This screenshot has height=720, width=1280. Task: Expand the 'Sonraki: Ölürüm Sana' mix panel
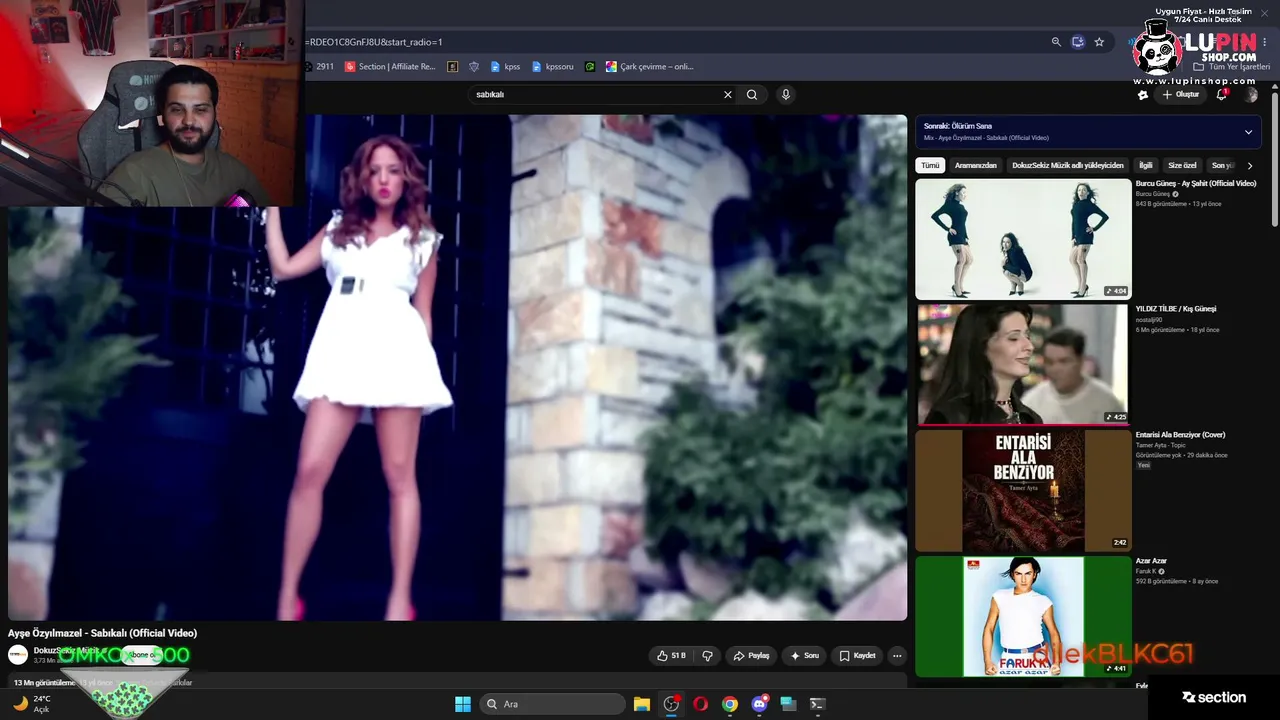(1248, 132)
